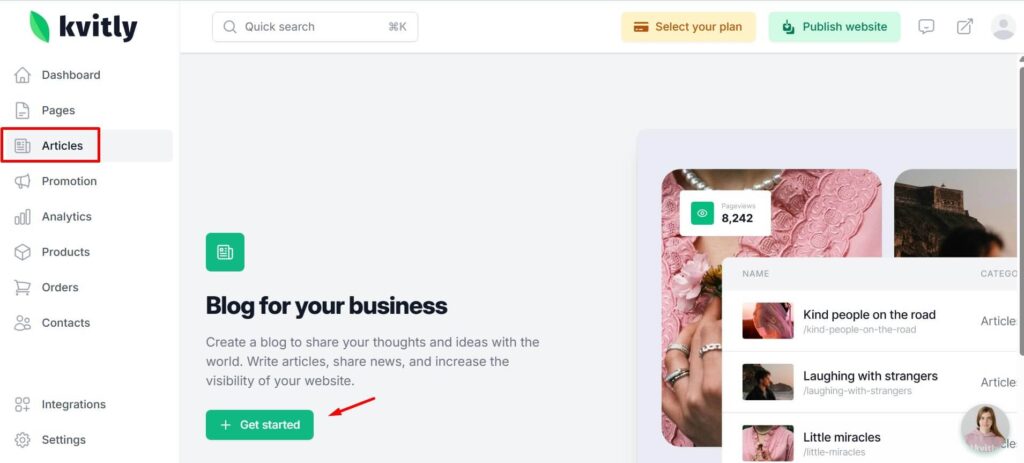Click the open-in-new-tab external link icon
The height and width of the screenshot is (463, 1024).
click(964, 27)
